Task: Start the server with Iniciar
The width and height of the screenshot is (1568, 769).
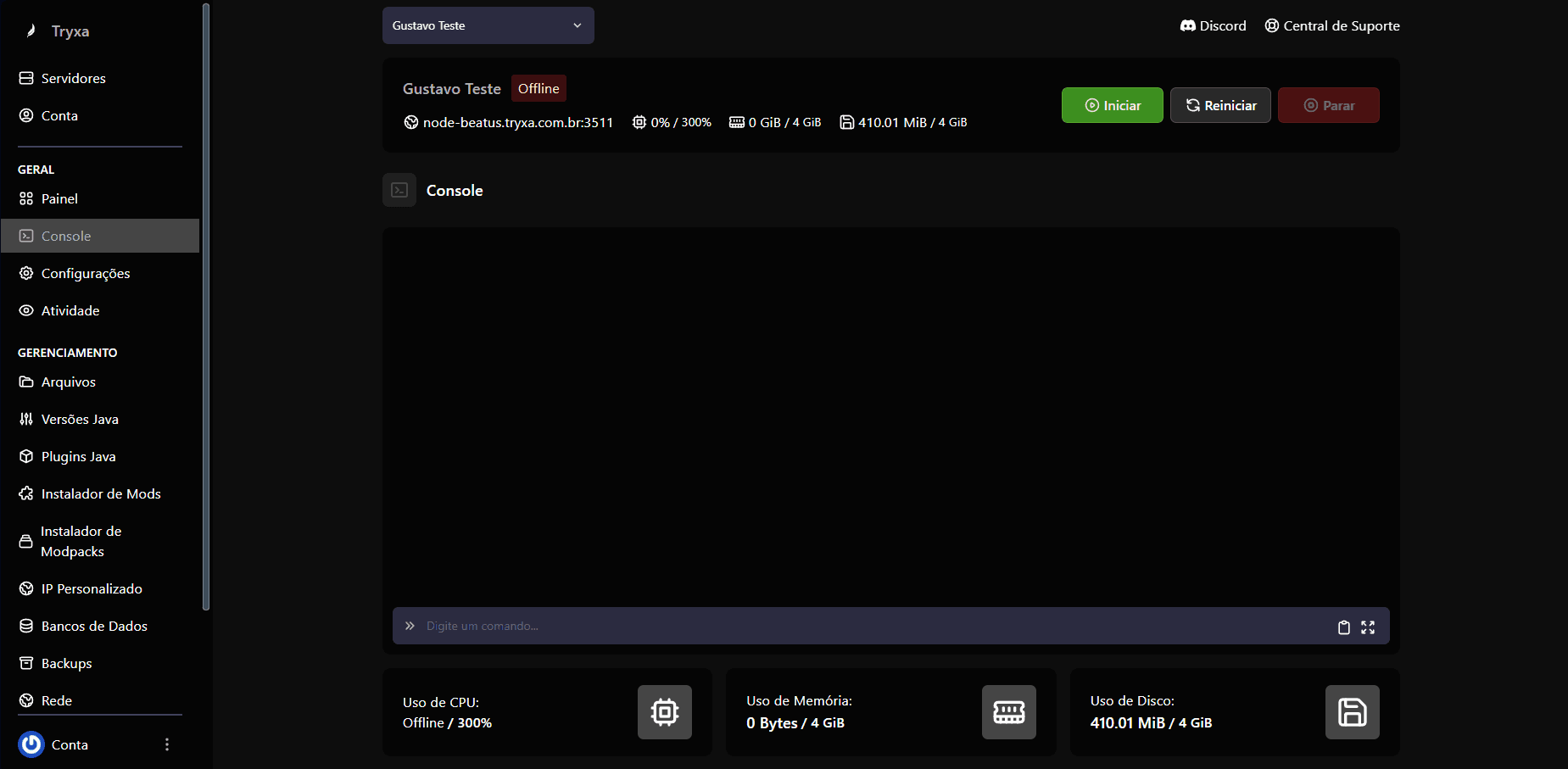Action: click(x=1112, y=105)
